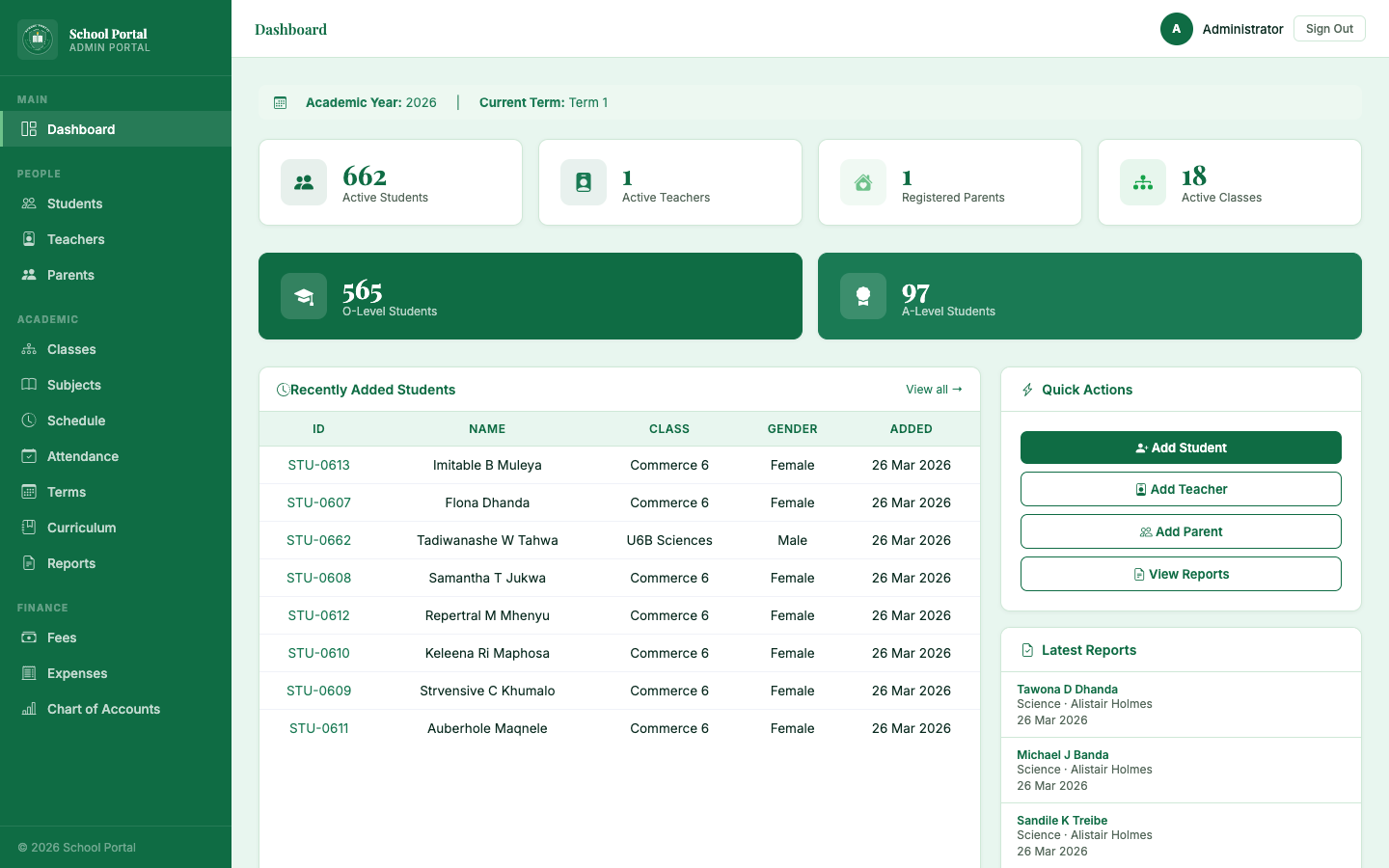Viewport: 1389px width, 868px height.
Task: Open student record STU-0662
Action: point(318,540)
